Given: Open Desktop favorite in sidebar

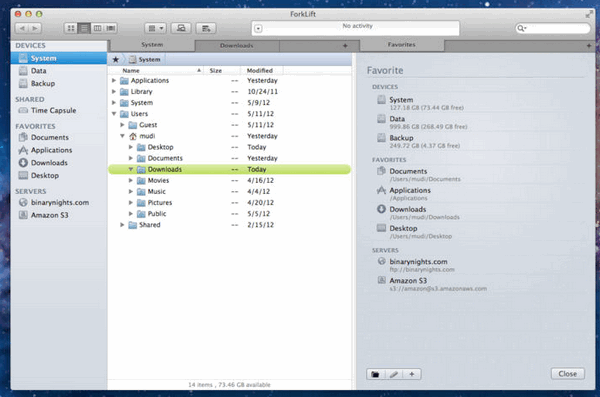Looking at the screenshot, I should point(59,175).
